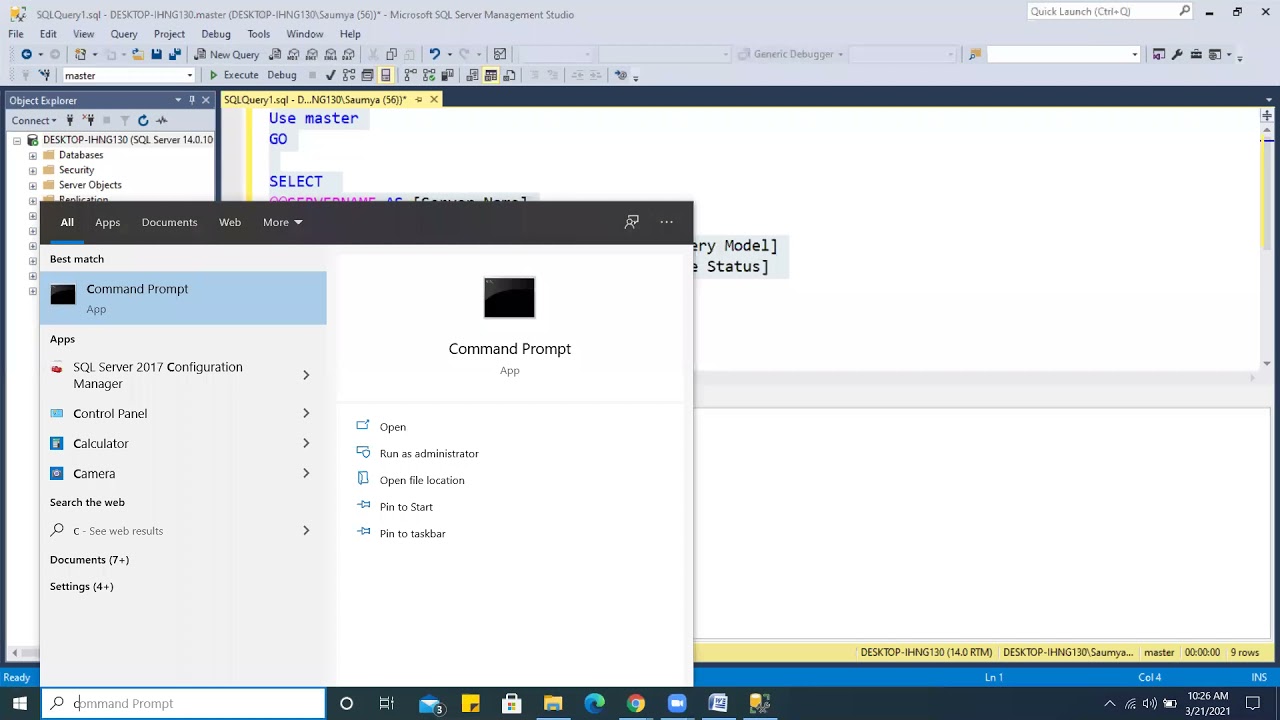Click the taskbar search input box

(x=183, y=703)
